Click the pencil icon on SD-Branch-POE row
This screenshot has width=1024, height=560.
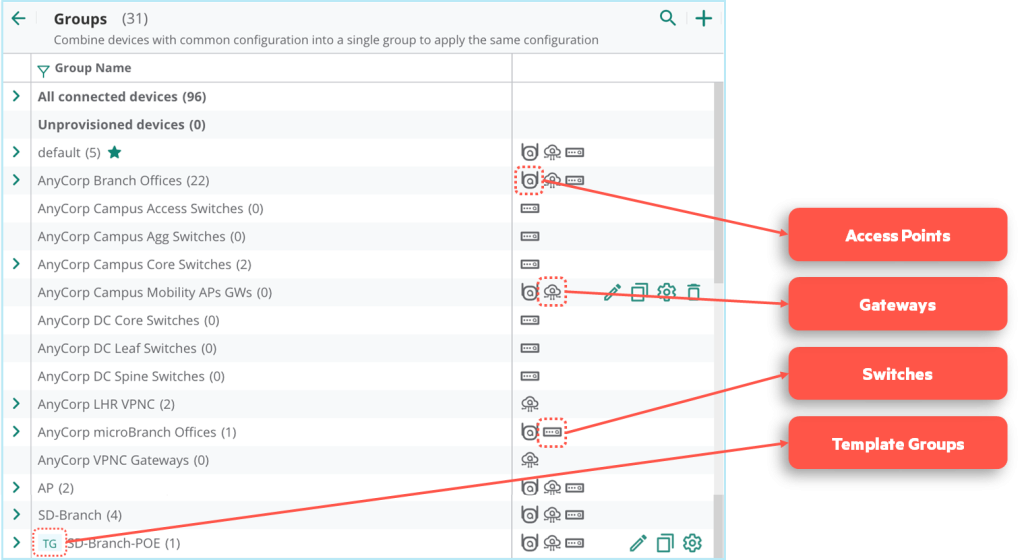[638, 543]
